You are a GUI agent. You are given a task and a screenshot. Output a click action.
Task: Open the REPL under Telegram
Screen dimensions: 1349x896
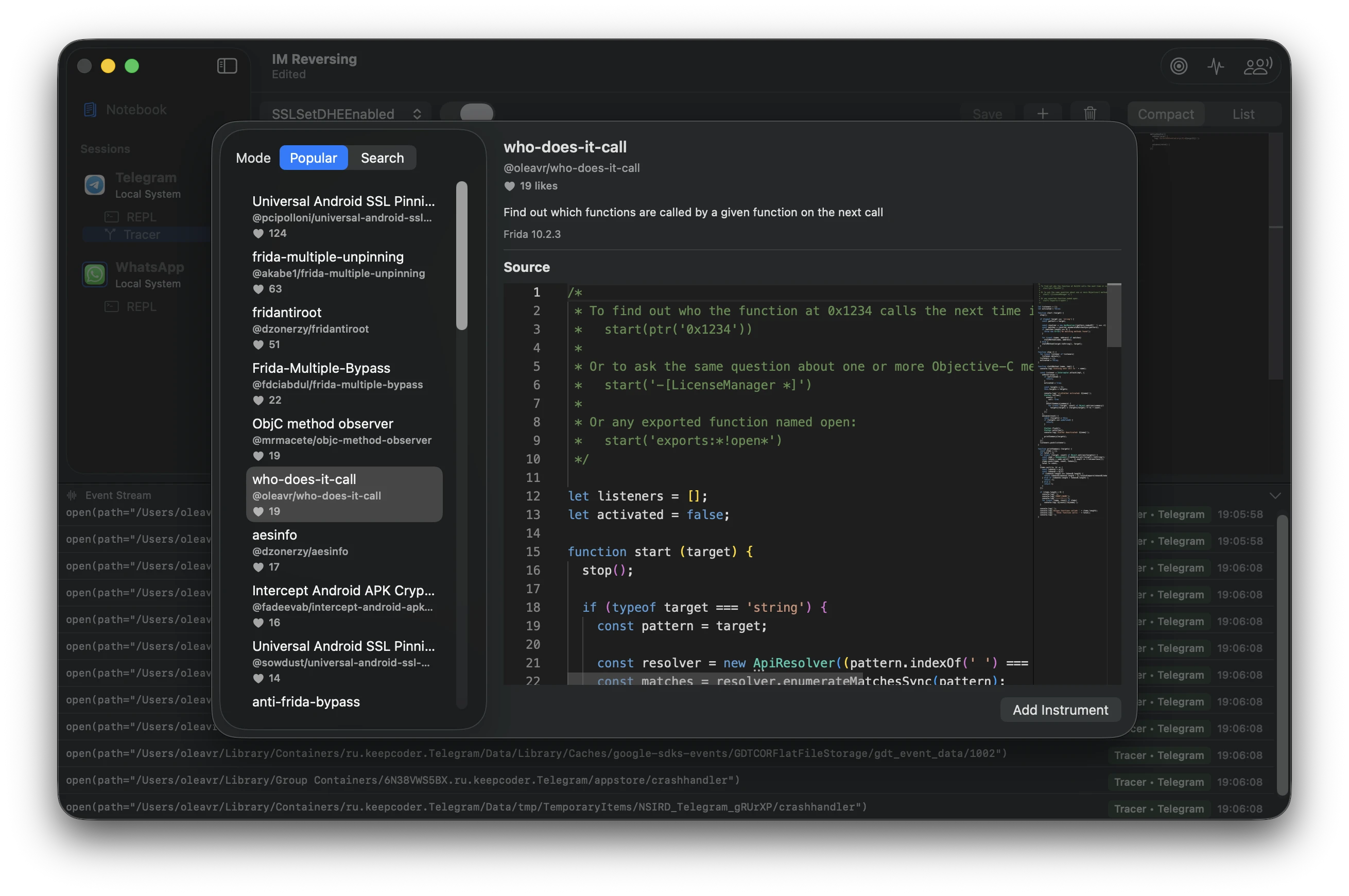click(130, 217)
